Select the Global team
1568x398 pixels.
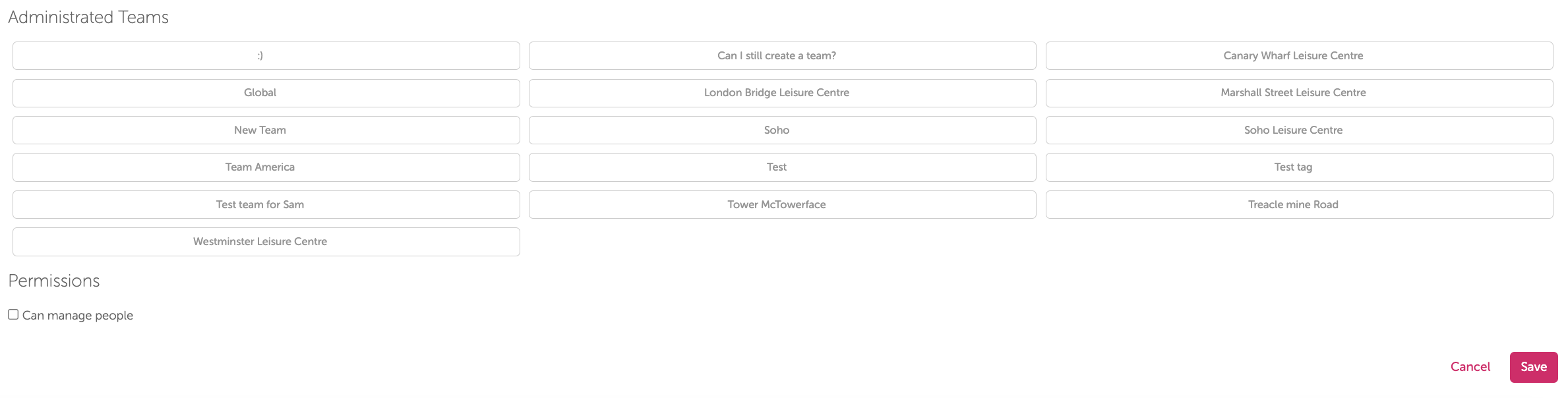[266, 93]
